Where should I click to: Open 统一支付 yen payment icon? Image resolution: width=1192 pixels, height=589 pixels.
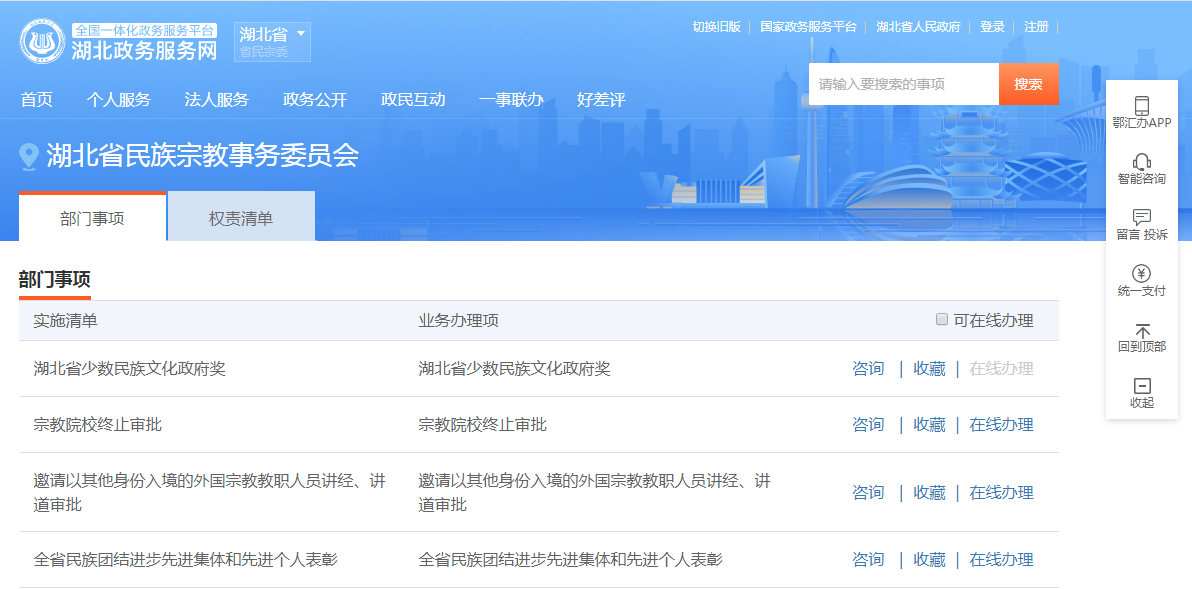[x=1141, y=273]
